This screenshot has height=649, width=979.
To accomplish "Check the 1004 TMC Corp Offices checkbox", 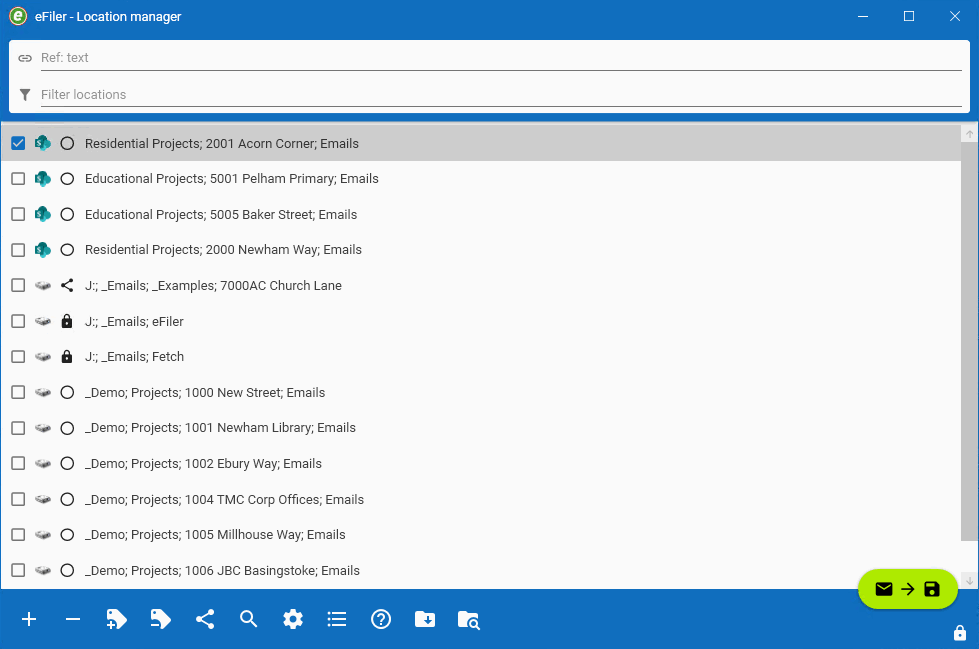I will pyautogui.click(x=18, y=499).
